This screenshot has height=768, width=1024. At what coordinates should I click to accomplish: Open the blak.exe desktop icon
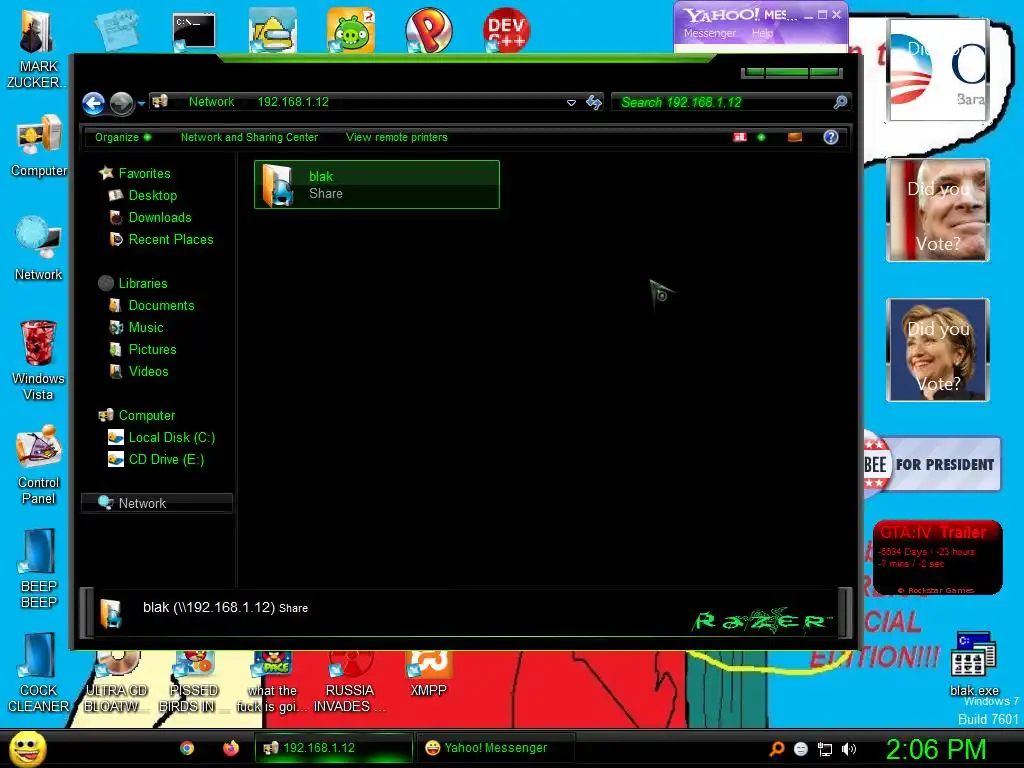974,664
